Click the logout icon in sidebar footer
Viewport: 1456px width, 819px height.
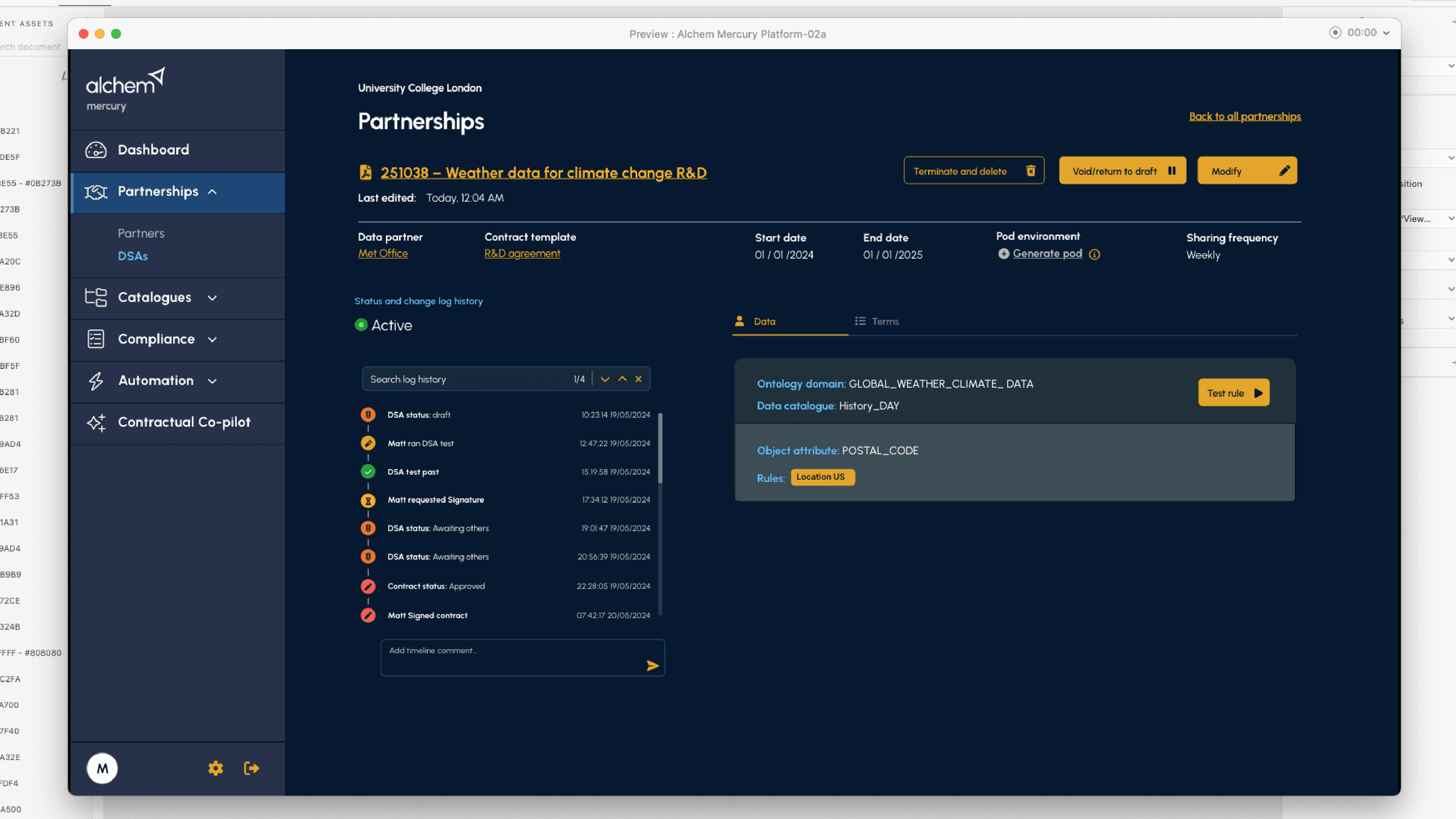(251, 768)
